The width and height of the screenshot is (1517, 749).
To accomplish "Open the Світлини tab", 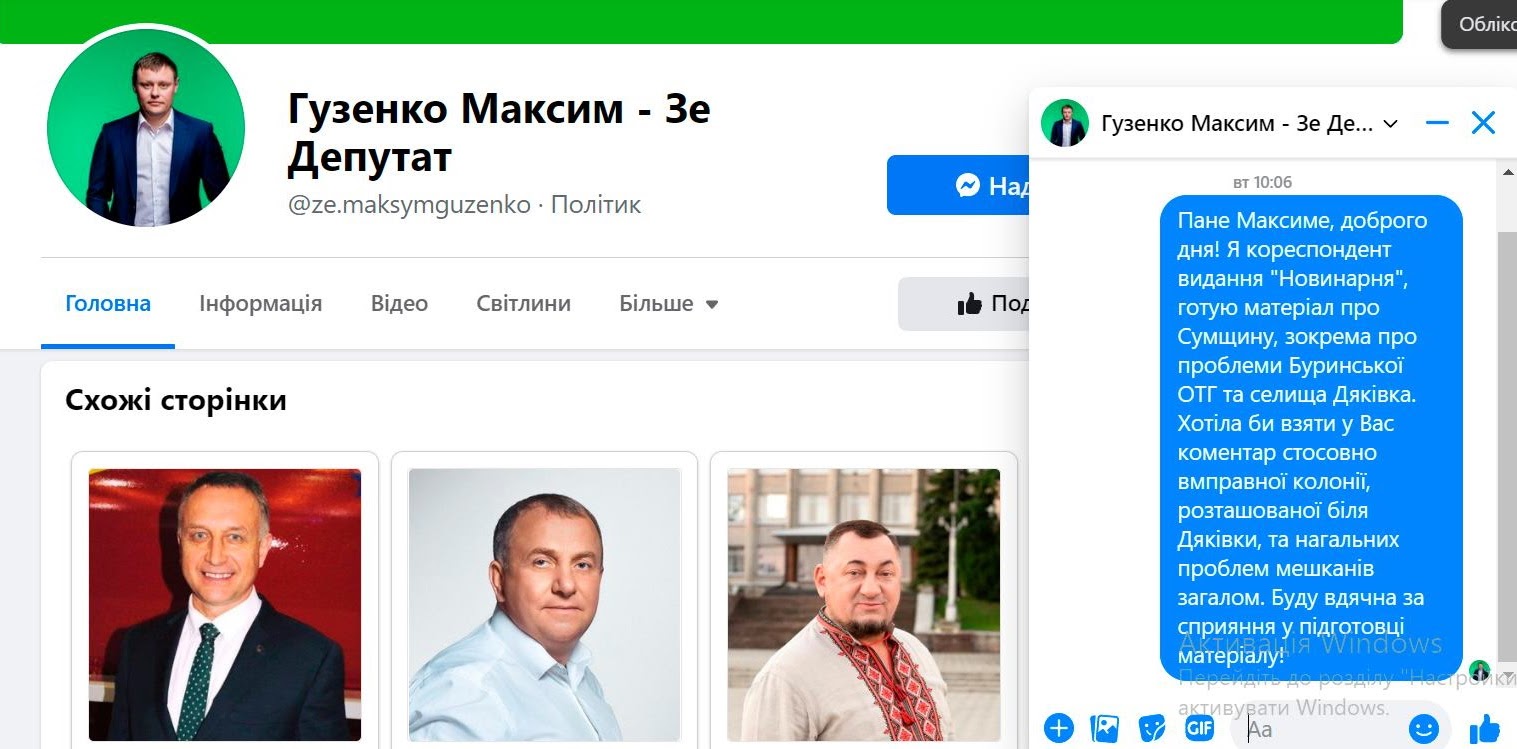I will click(524, 303).
